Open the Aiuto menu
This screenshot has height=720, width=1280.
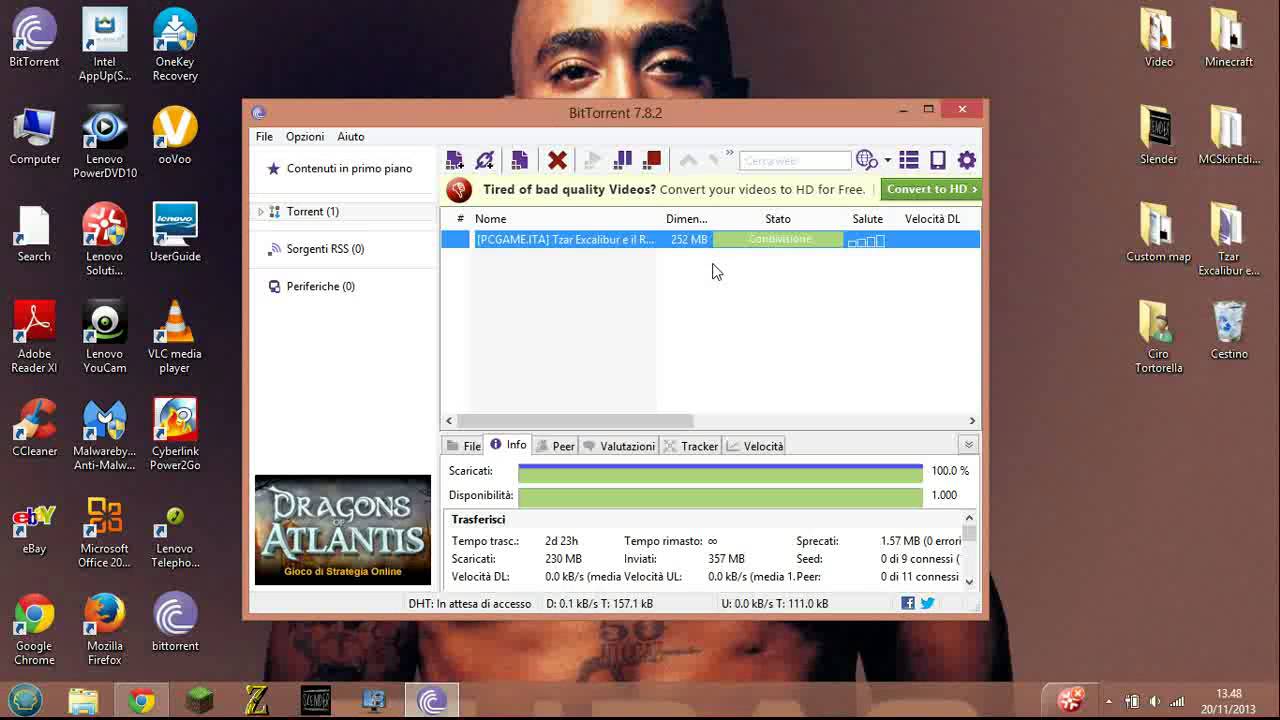pyautogui.click(x=350, y=136)
